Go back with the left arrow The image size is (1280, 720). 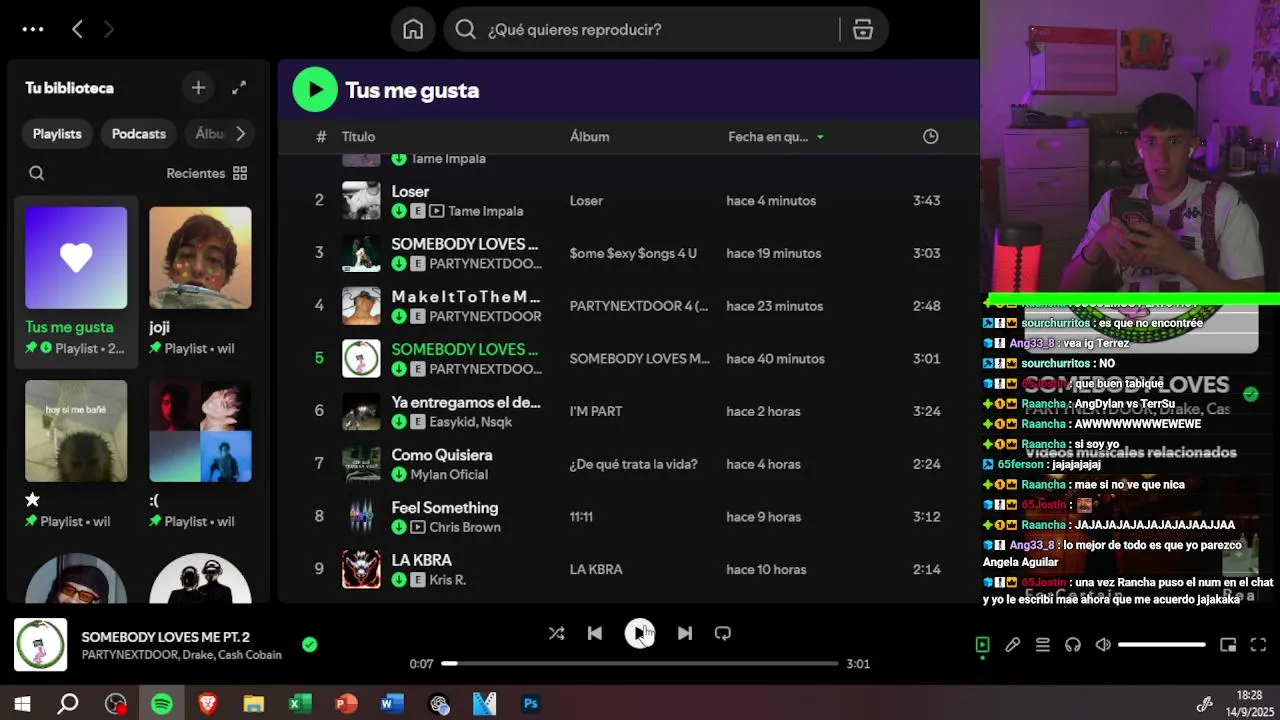point(77,30)
